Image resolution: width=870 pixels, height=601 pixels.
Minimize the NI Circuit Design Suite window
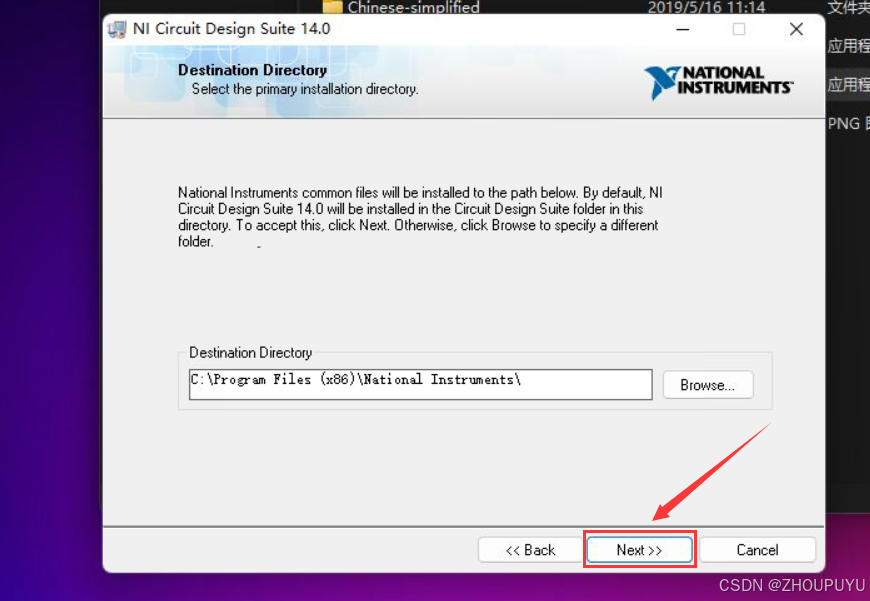point(682,29)
